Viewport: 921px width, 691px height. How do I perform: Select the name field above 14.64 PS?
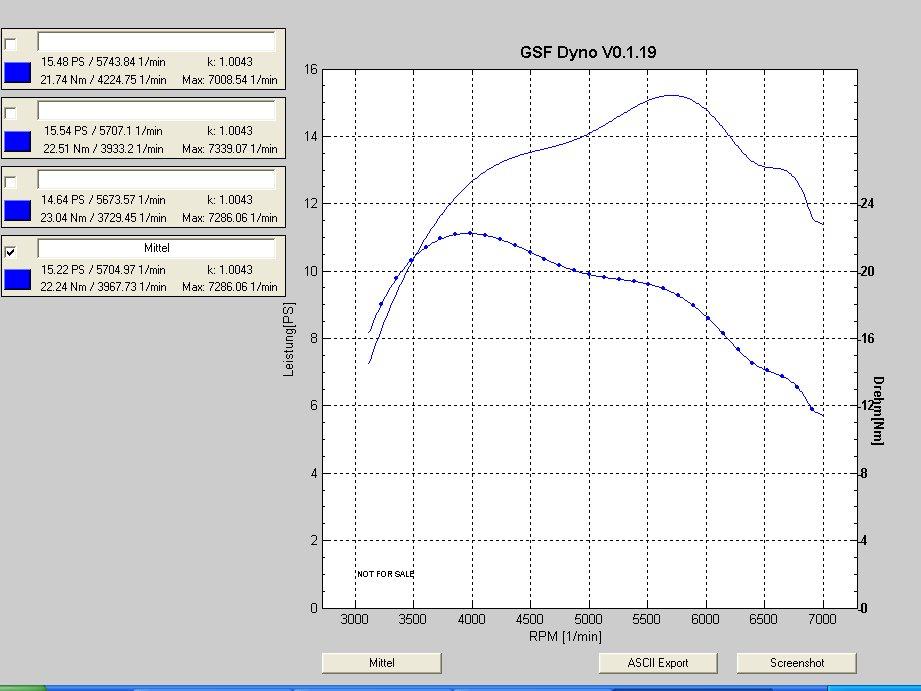156,180
